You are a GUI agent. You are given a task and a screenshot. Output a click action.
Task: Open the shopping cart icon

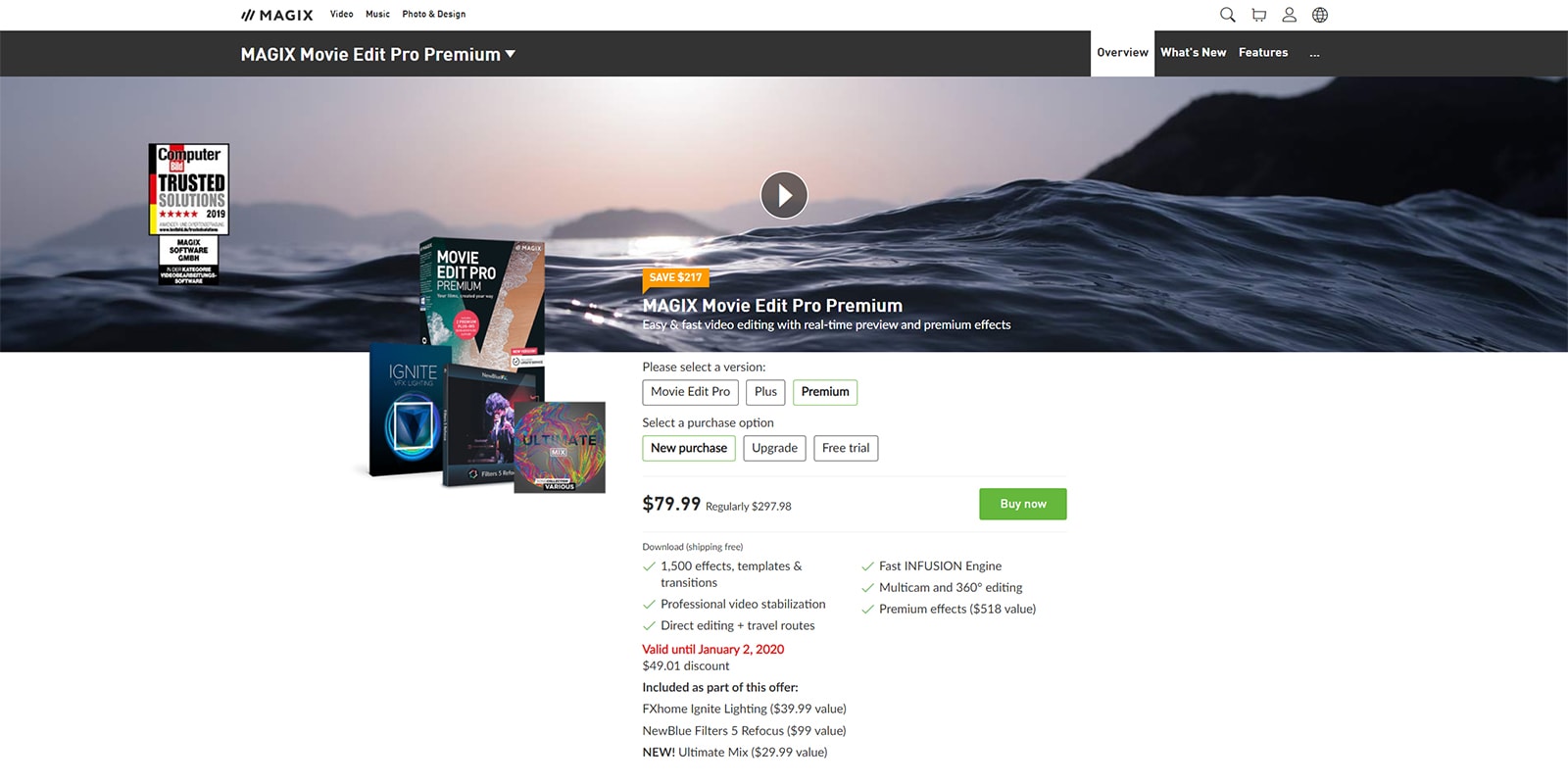click(1258, 15)
